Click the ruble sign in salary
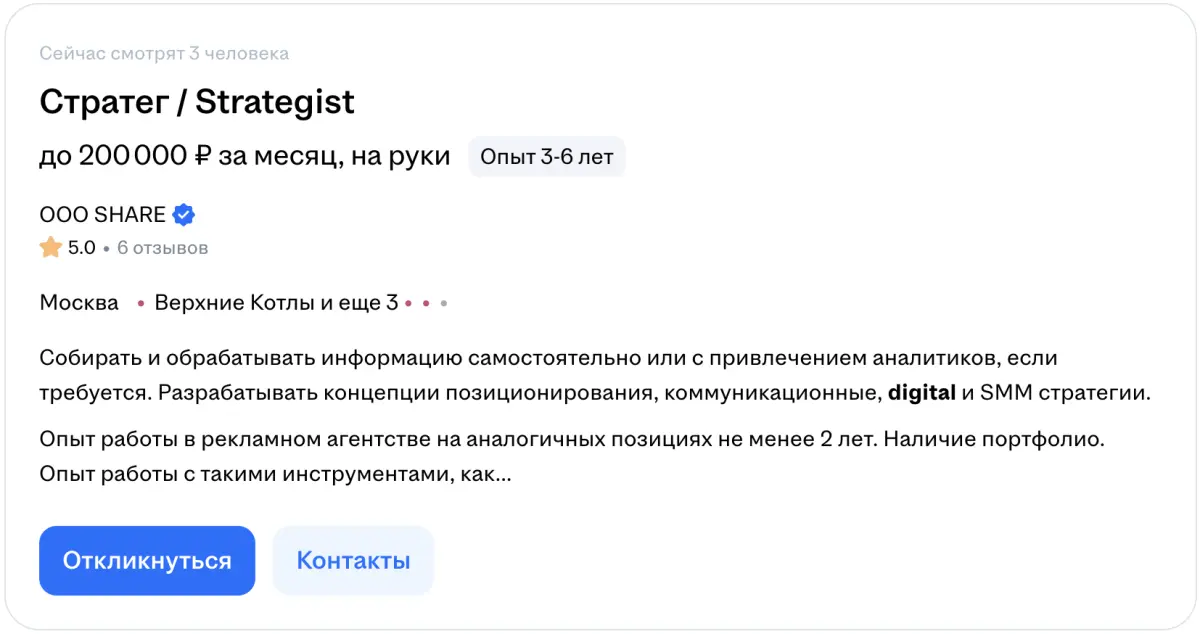This screenshot has height=634, width=1200. (x=202, y=156)
